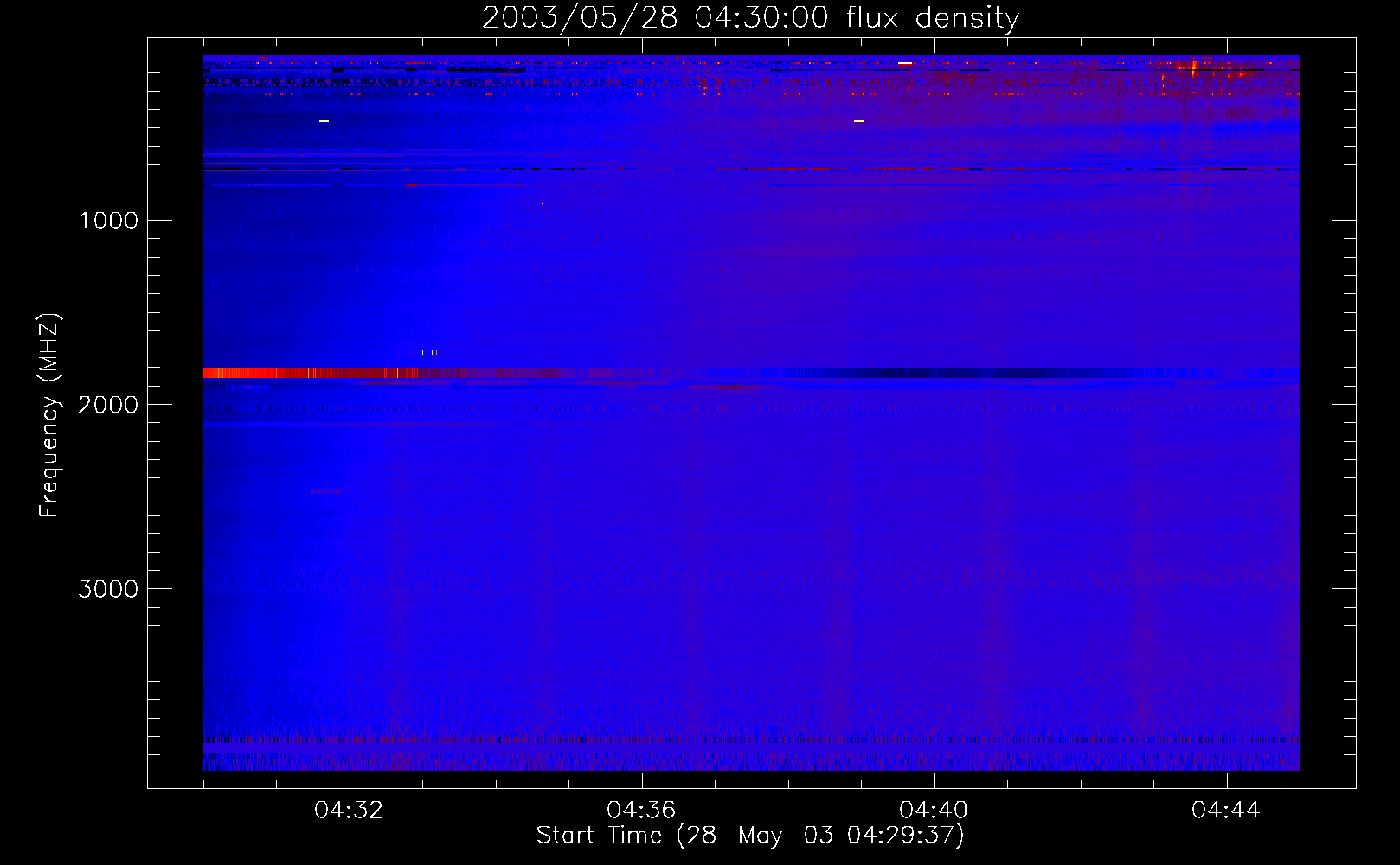Click the 04:44 time axis label
The width and height of the screenshot is (1400, 865).
1226,811
